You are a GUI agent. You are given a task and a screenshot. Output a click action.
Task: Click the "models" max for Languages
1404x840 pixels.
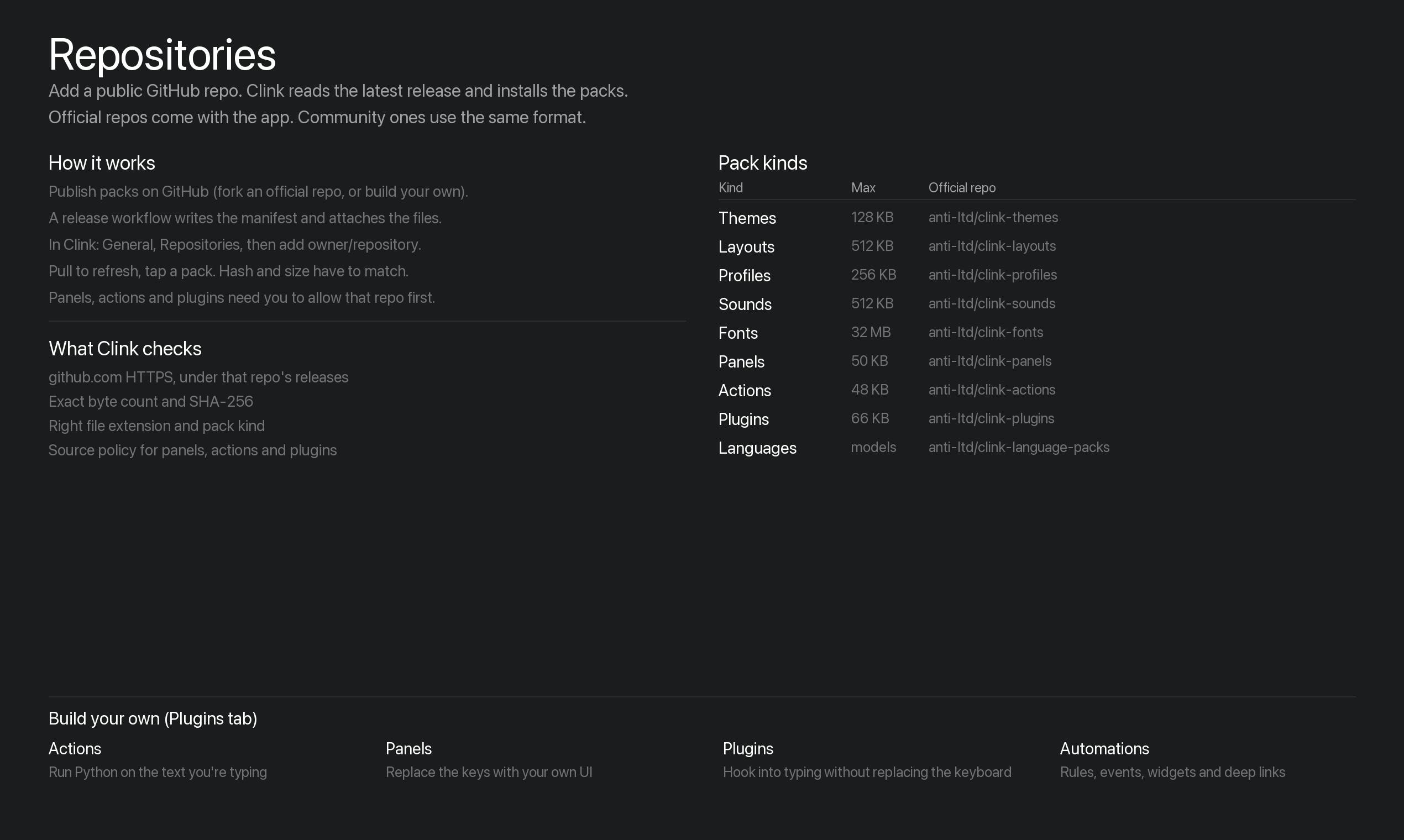tap(873, 448)
